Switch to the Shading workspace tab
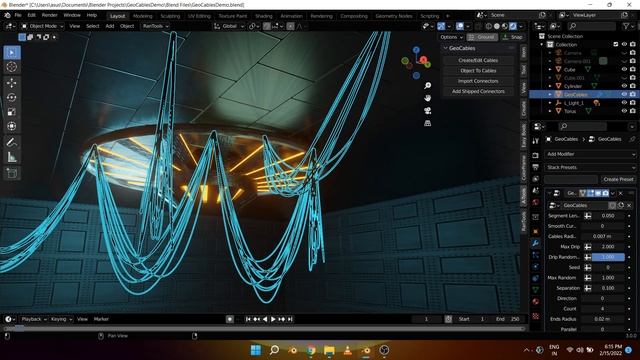 (264, 16)
